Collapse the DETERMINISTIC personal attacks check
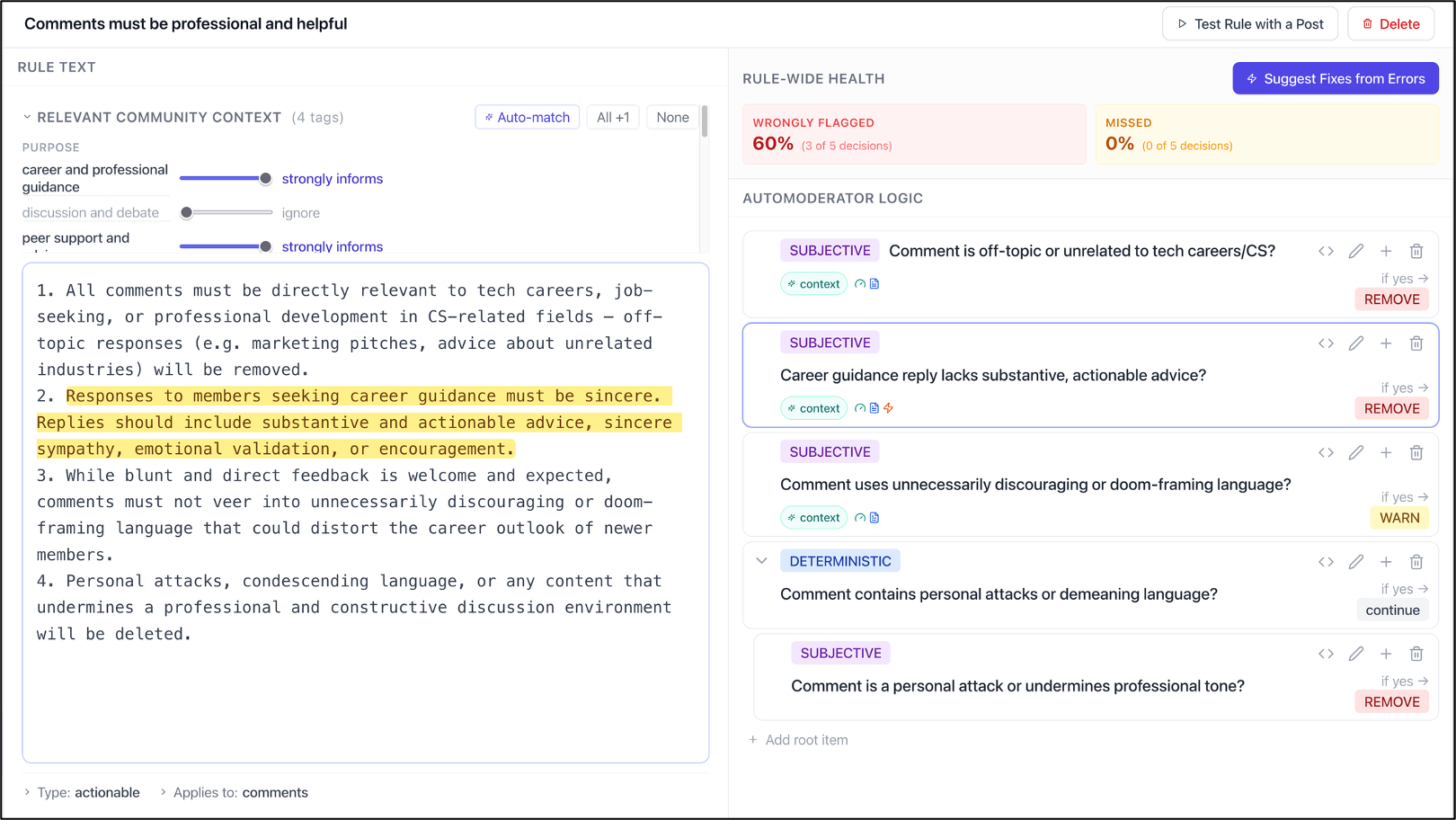This screenshot has width=1456, height=820. pyautogui.click(x=762, y=561)
